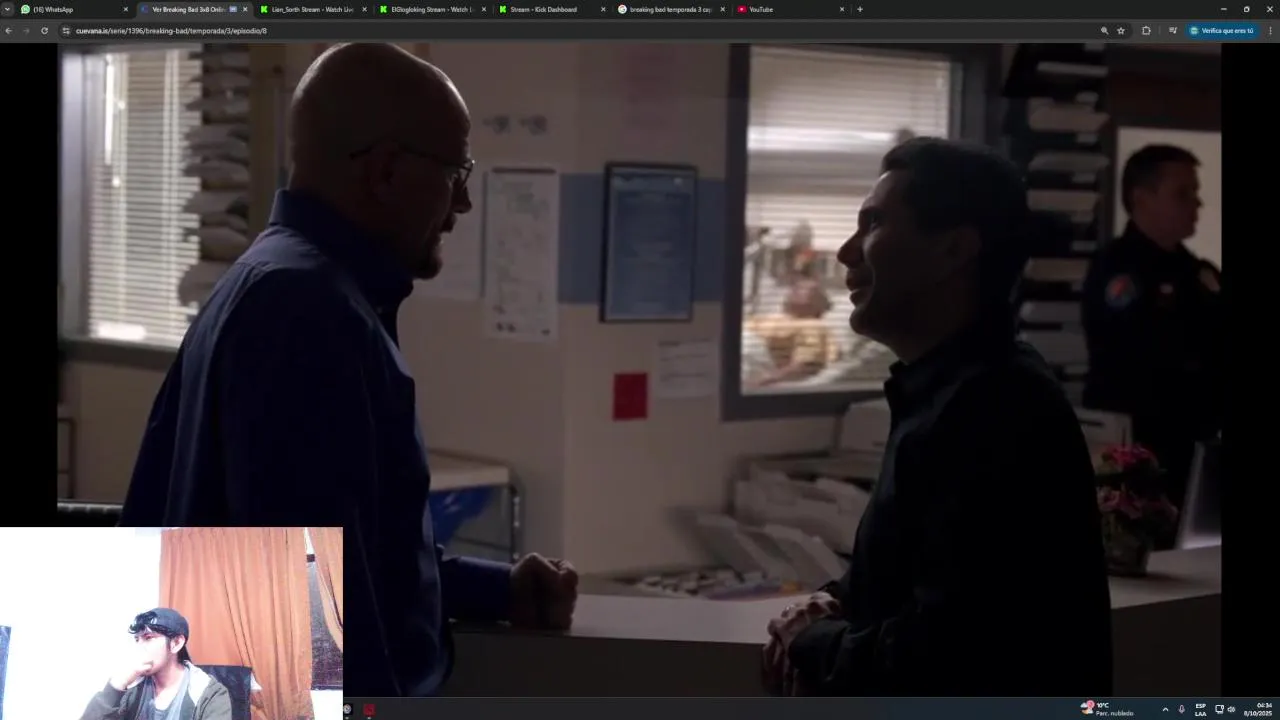
Task: Close the WhatsApp tab
Action: click(x=125, y=9)
